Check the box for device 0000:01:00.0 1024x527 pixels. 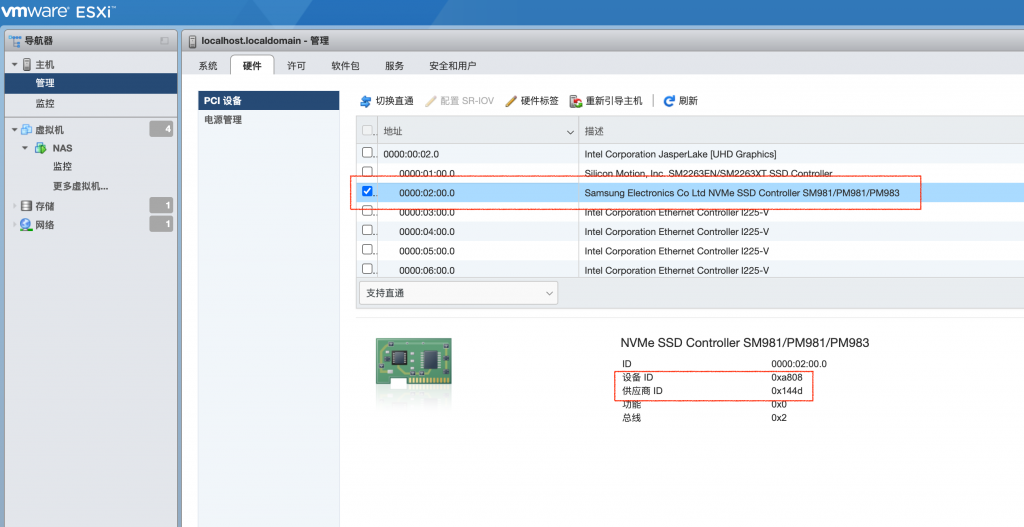(368, 172)
